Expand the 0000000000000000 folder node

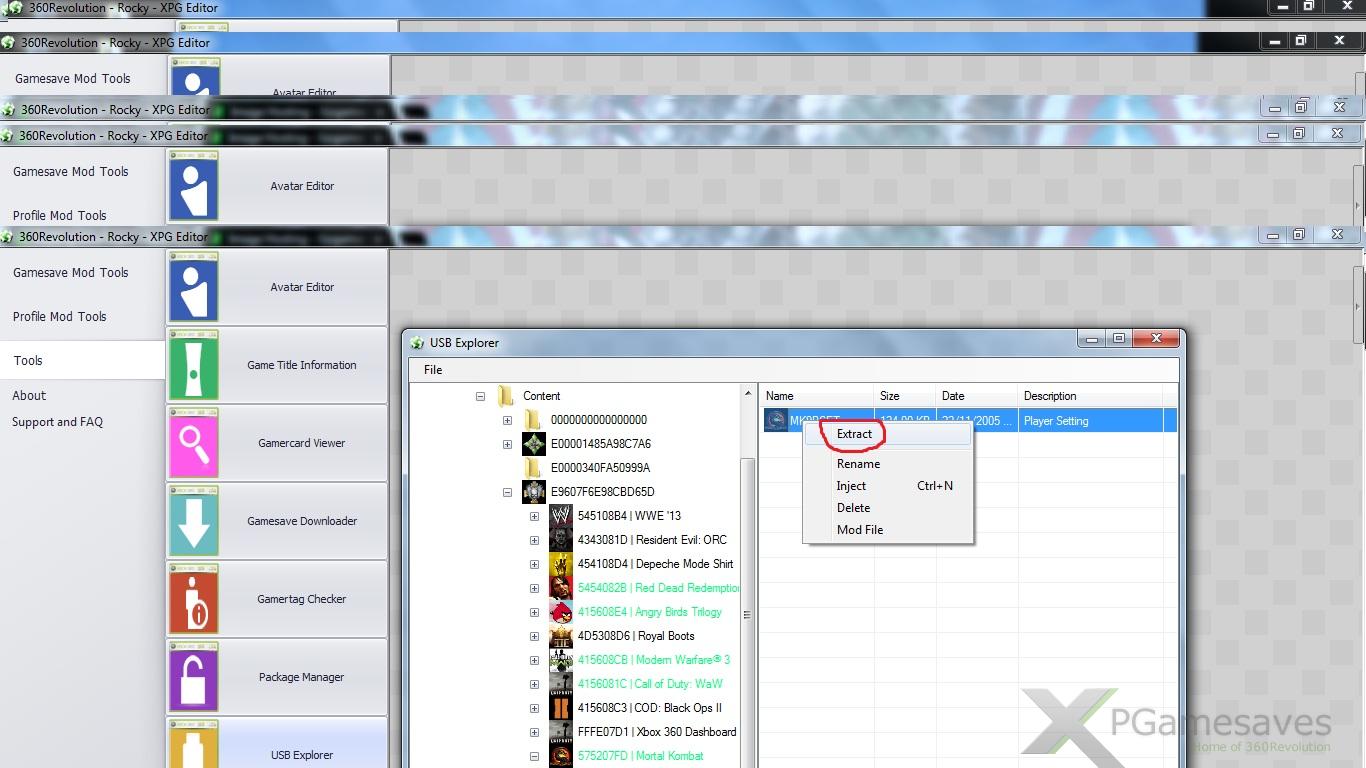[x=508, y=420]
